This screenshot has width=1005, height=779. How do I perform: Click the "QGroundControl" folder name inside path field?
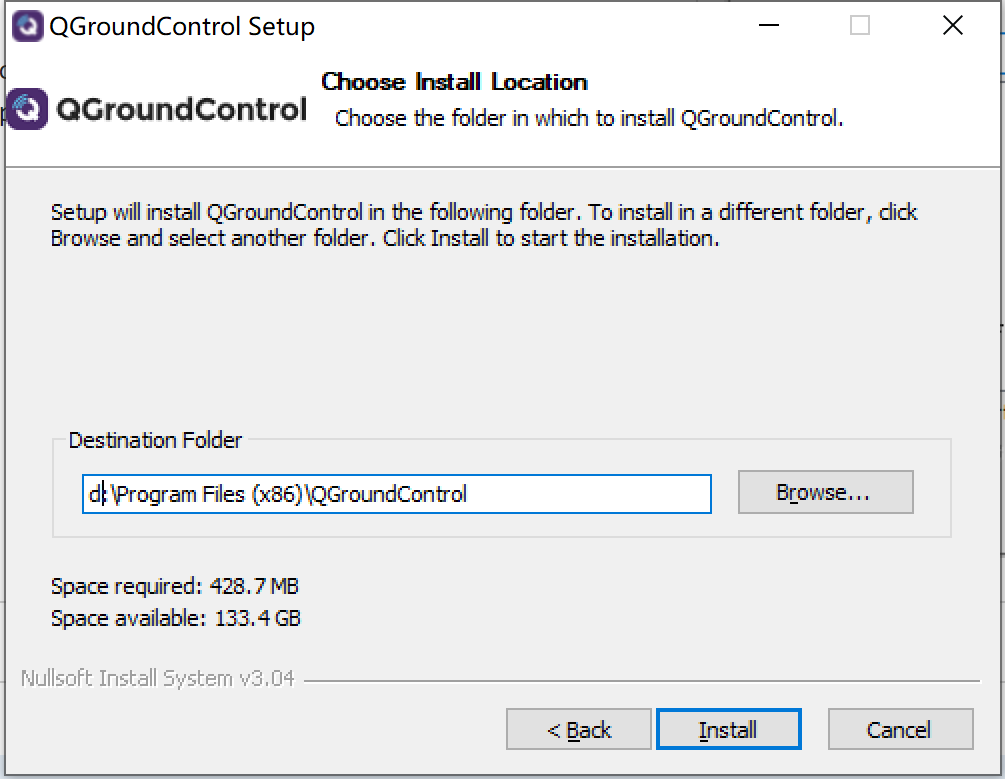pyautogui.click(x=388, y=494)
